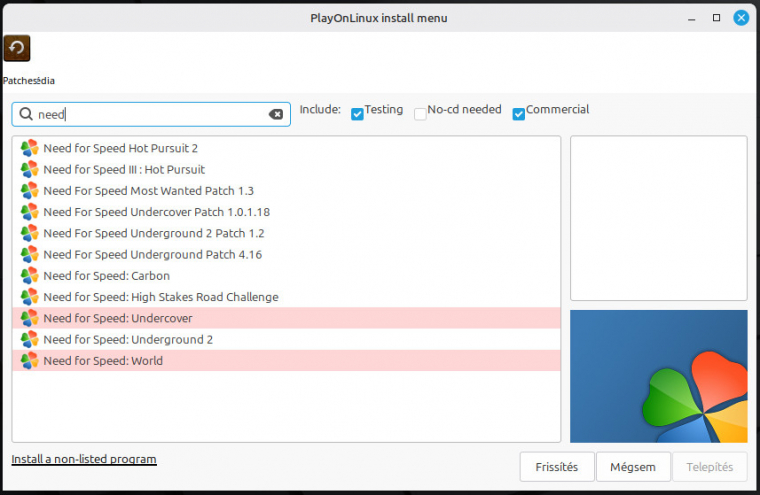Image resolution: width=760 pixels, height=495 pixels.
Task: Click the icon beside Need For Speed Most Wanted Patch
Action: click(29, 190)
